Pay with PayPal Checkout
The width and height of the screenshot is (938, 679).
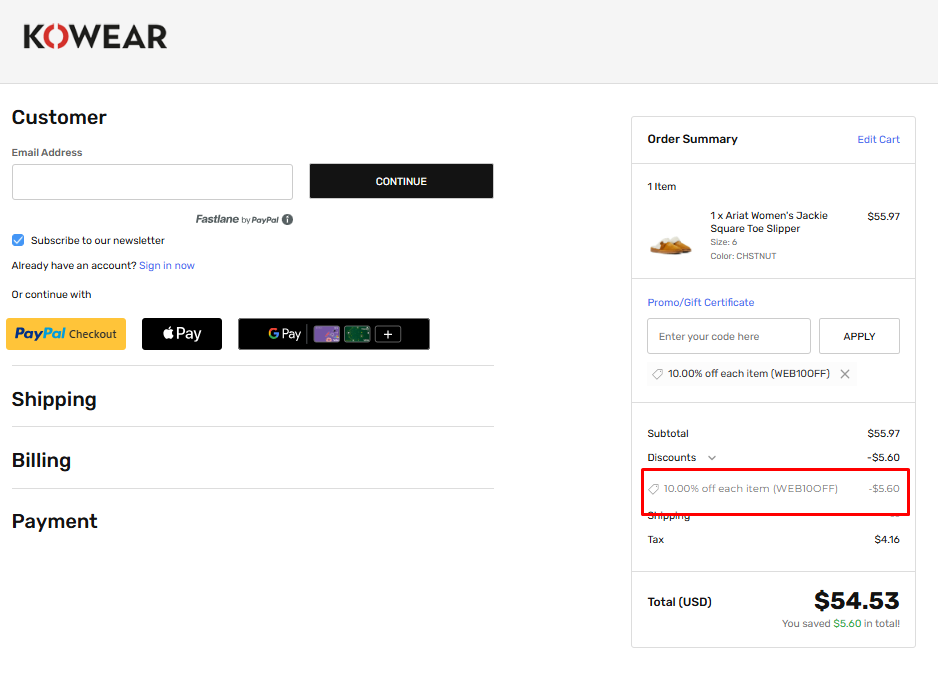[x=66, y=334]
